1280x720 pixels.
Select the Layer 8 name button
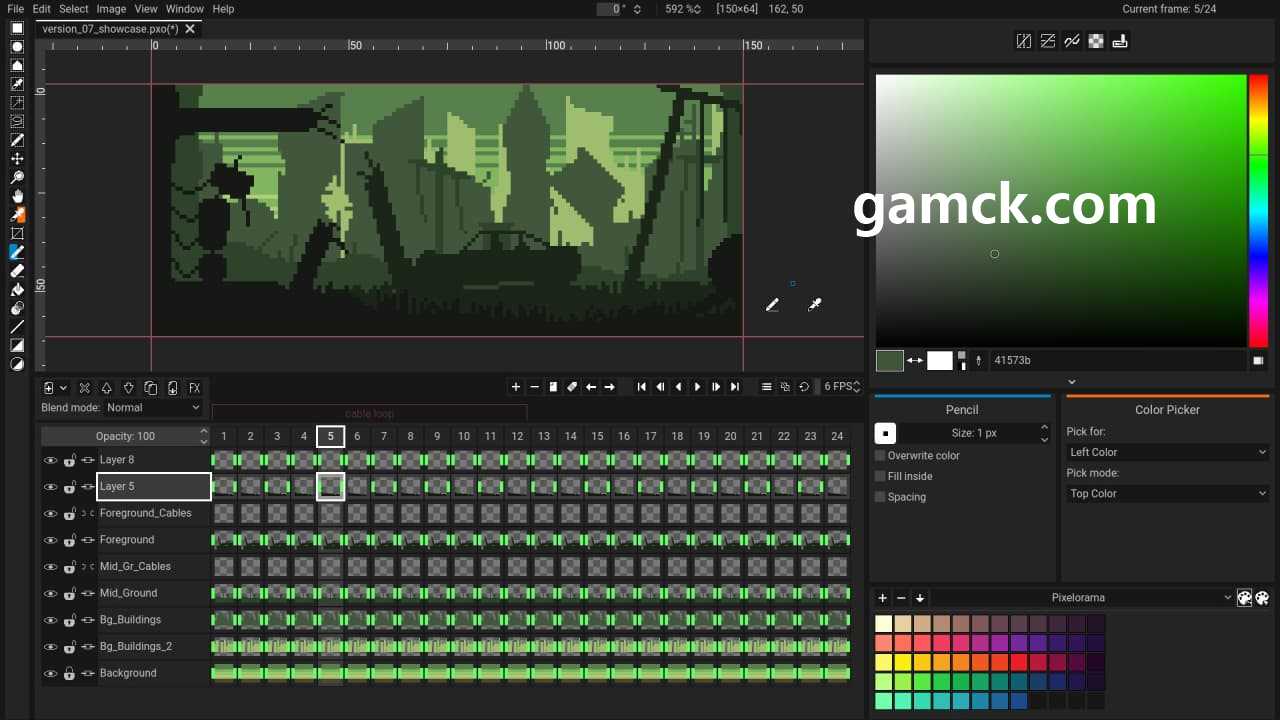pos(154,460)
